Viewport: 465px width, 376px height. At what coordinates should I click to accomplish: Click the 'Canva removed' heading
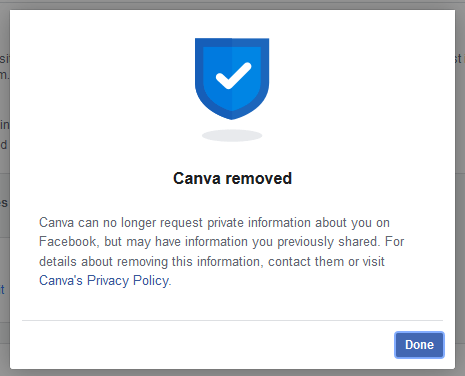click(232, 178)
